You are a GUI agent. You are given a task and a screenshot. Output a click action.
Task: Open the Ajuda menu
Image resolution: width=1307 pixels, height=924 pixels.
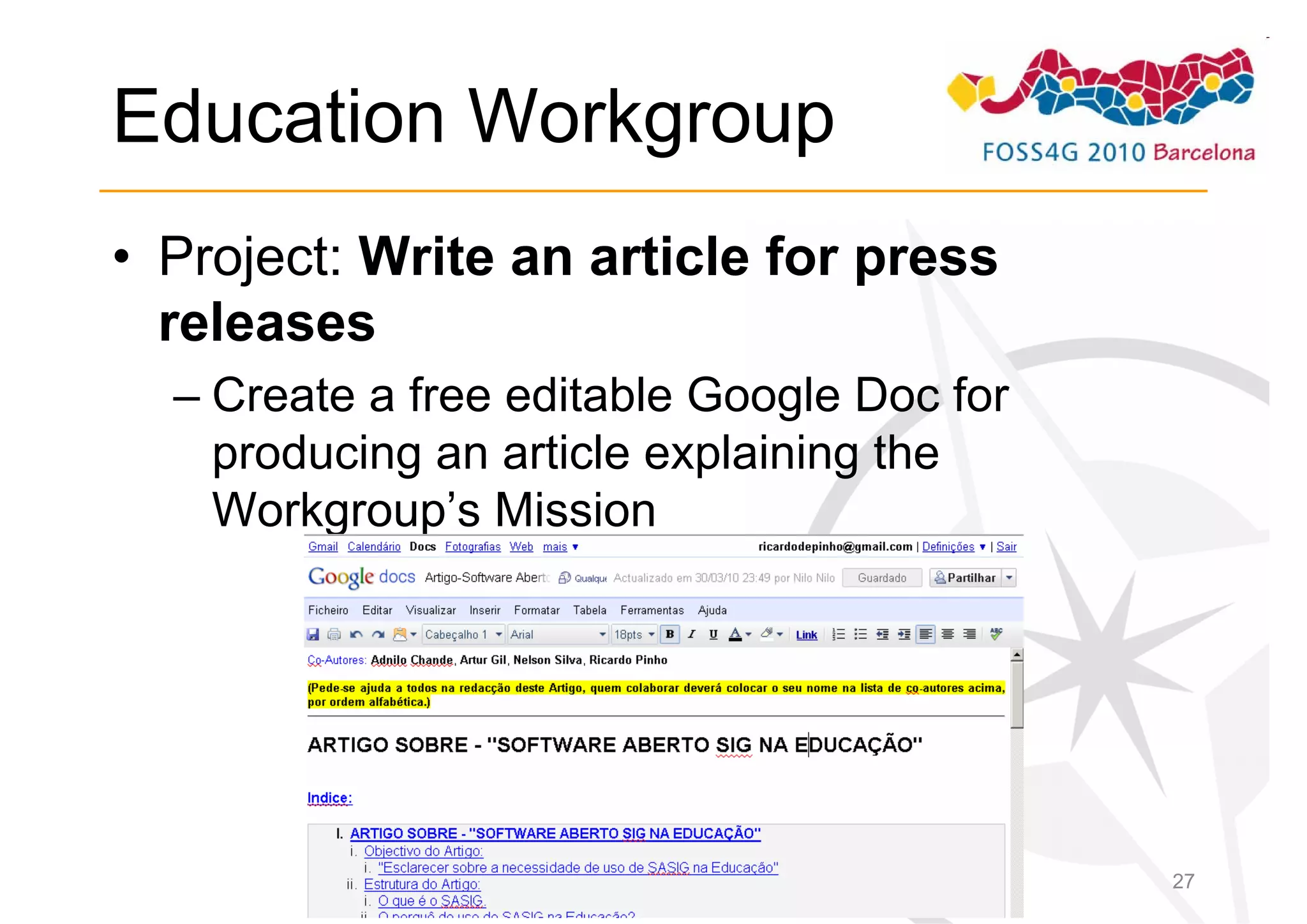[712, 610]
